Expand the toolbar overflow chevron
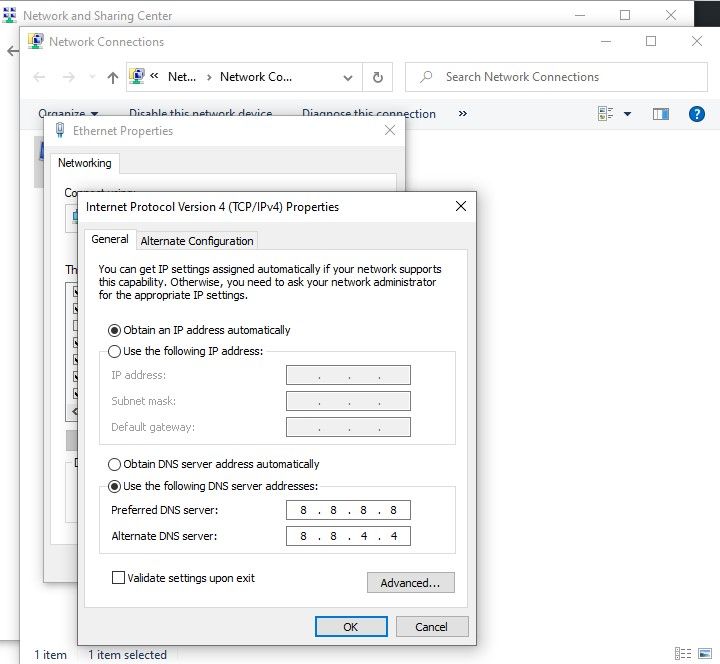Viewport: 720px width, 664px height. pyautogui.click(x=462, y=114)
